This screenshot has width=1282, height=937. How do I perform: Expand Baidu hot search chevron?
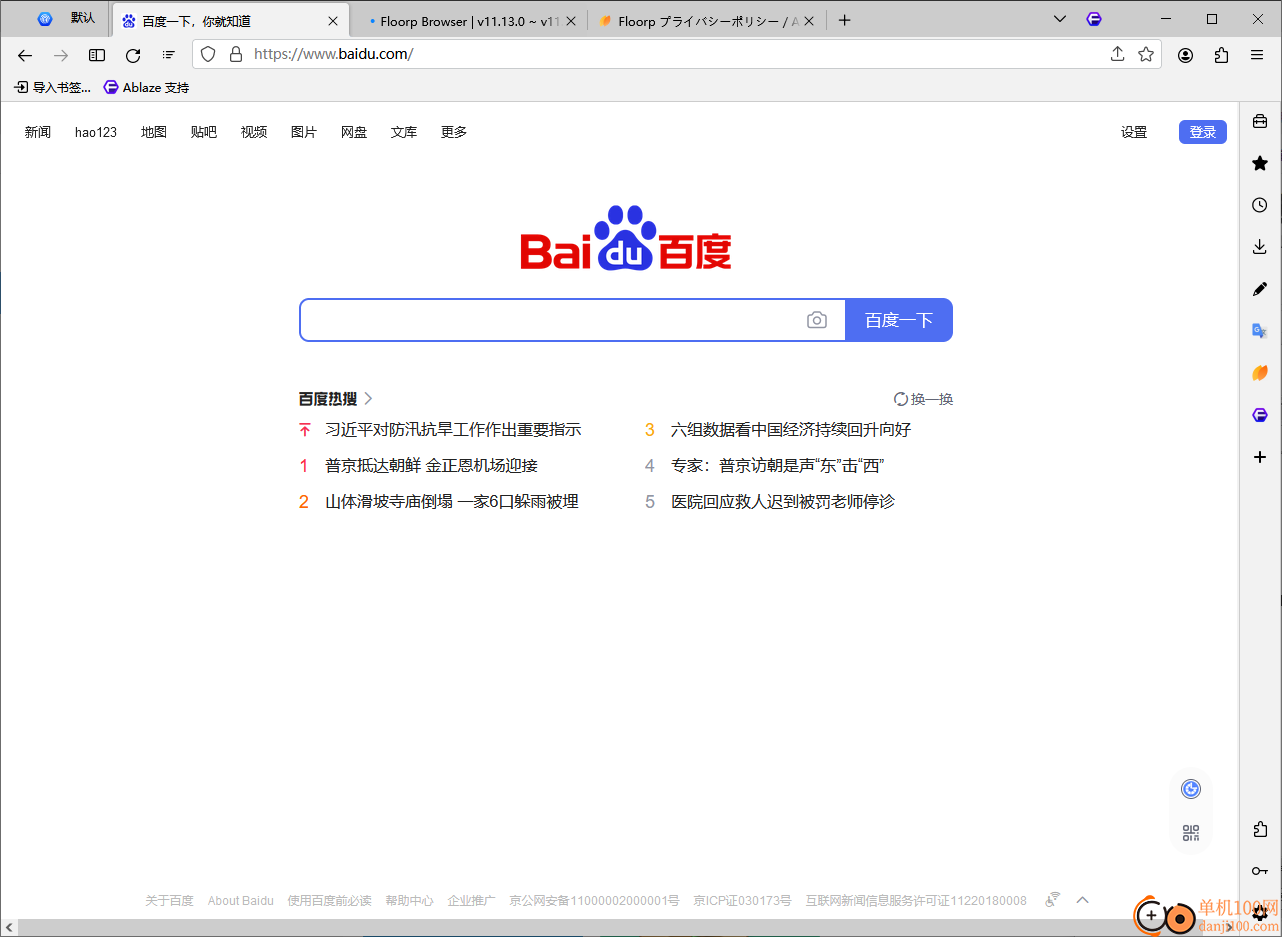pyautogui.click(x=368, y=398)
